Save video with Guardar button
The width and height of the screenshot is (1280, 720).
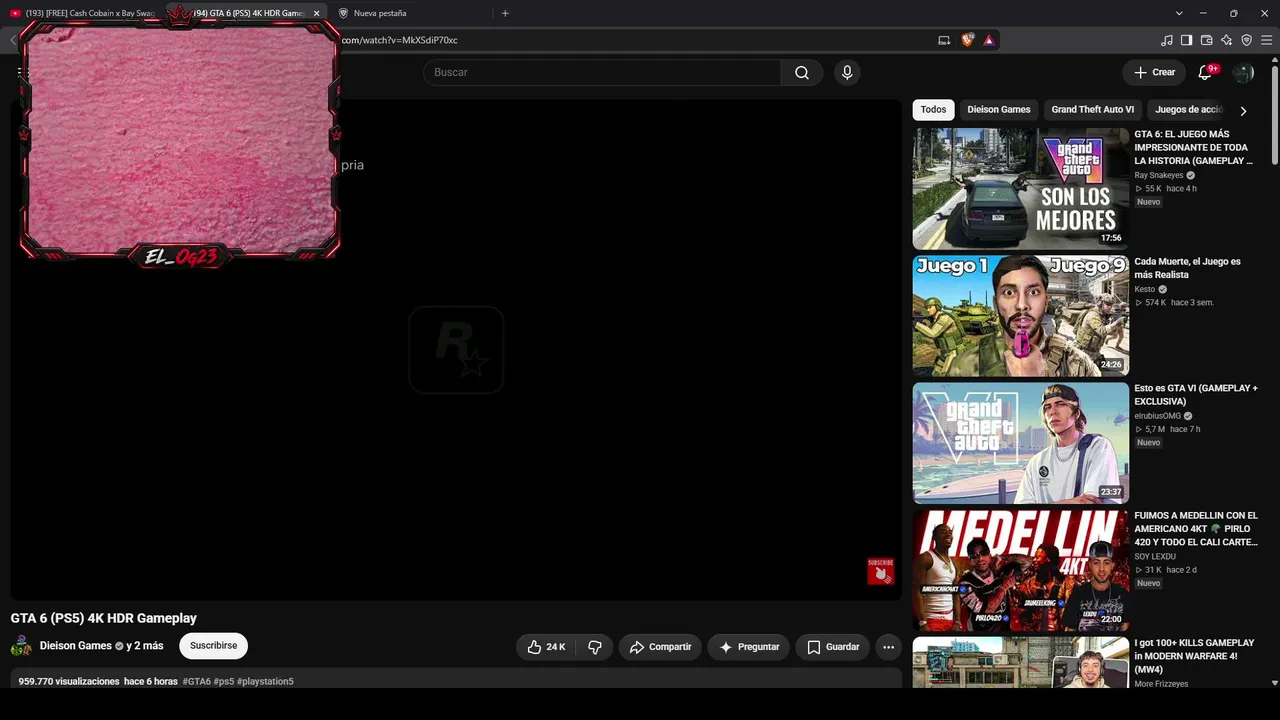(x=832, y=647)
